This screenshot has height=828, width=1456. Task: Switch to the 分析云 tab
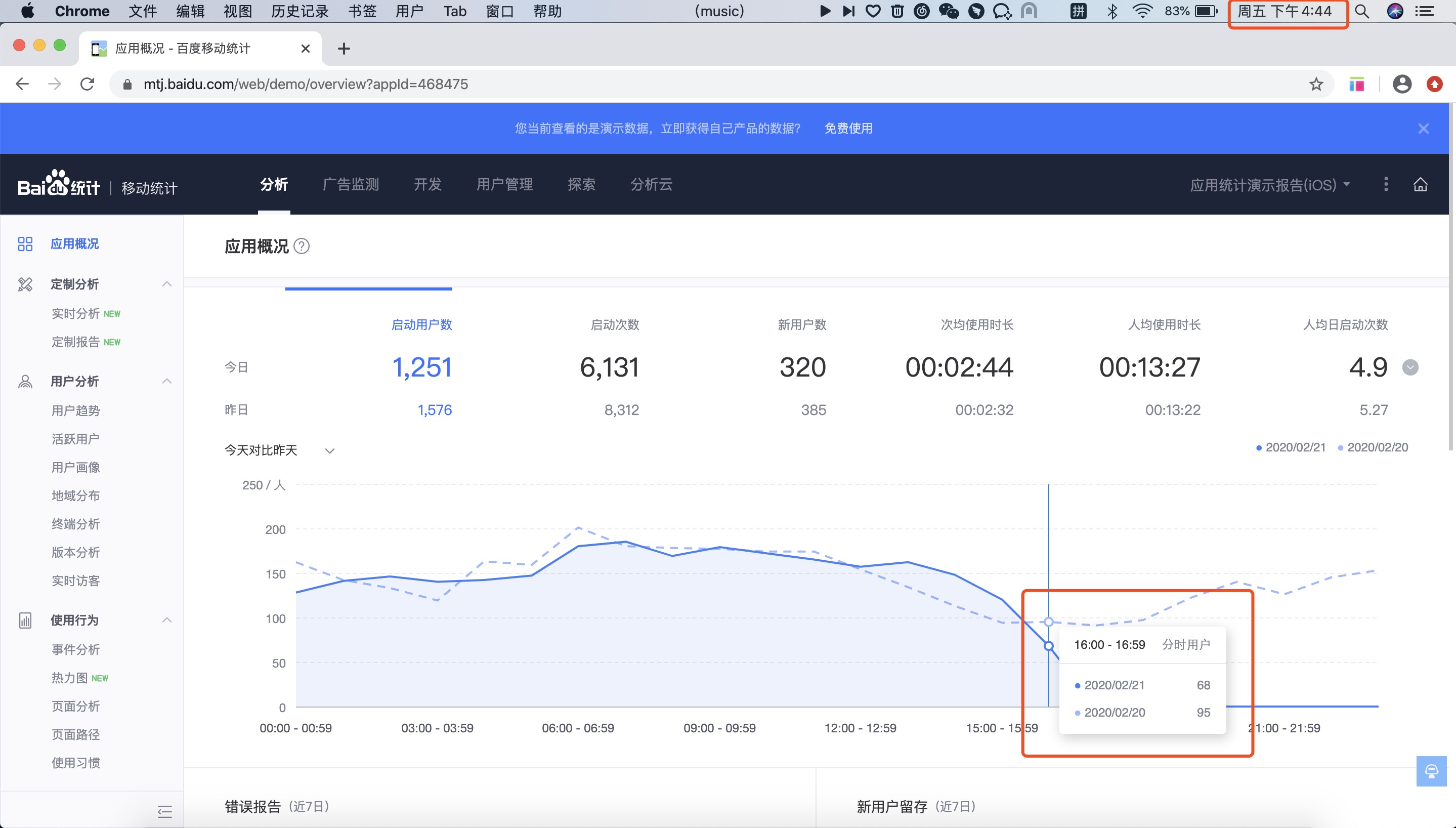pos(651,184)
